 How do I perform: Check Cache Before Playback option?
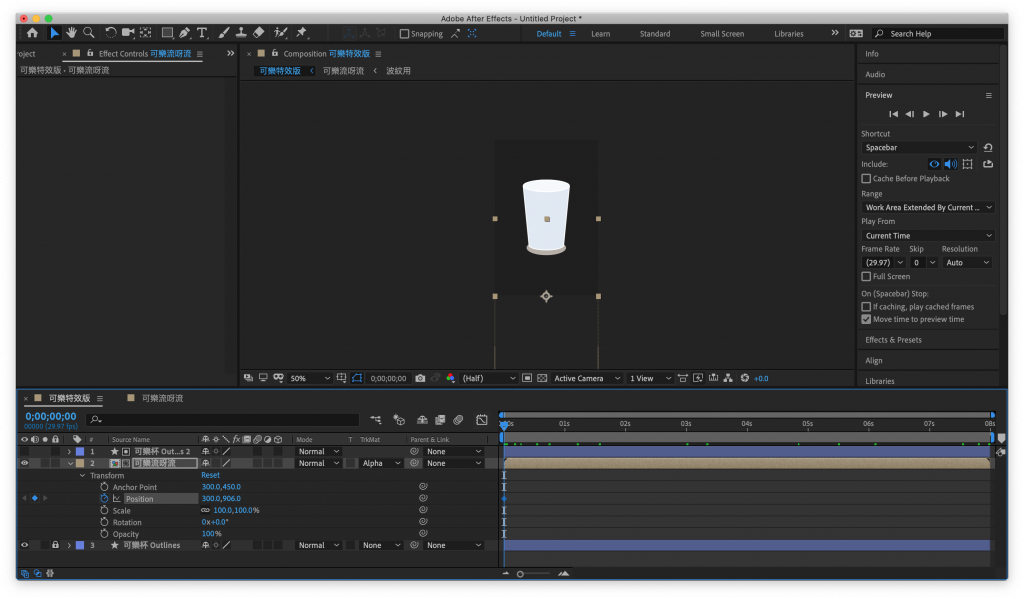[866, 179]
